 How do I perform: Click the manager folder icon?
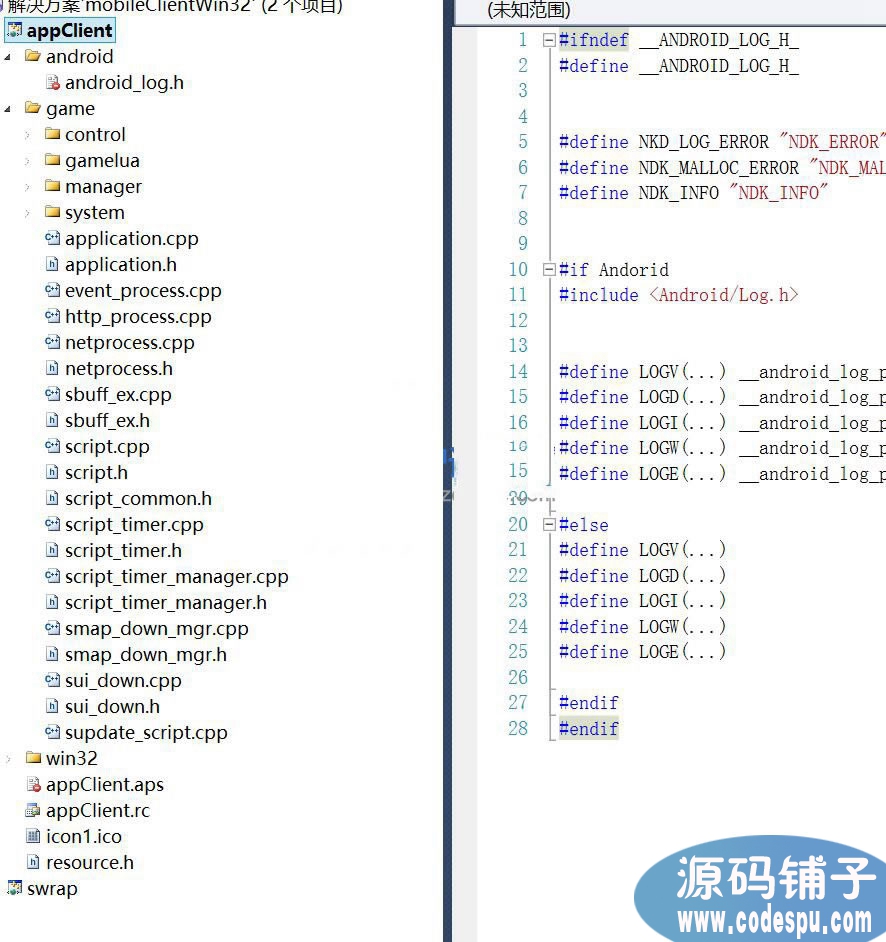coord(52,186)
